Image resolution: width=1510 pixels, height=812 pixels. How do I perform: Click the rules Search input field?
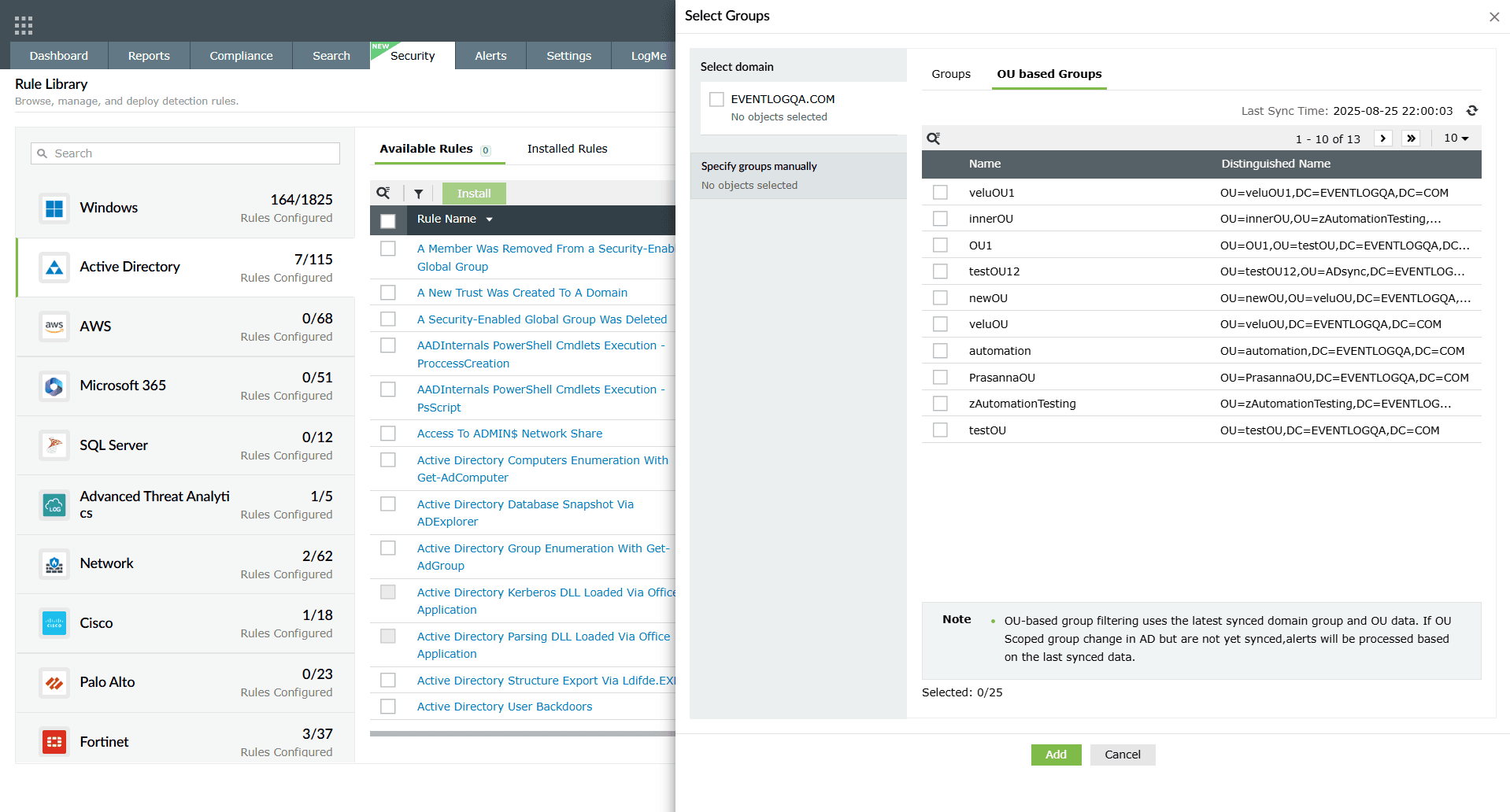185,153
